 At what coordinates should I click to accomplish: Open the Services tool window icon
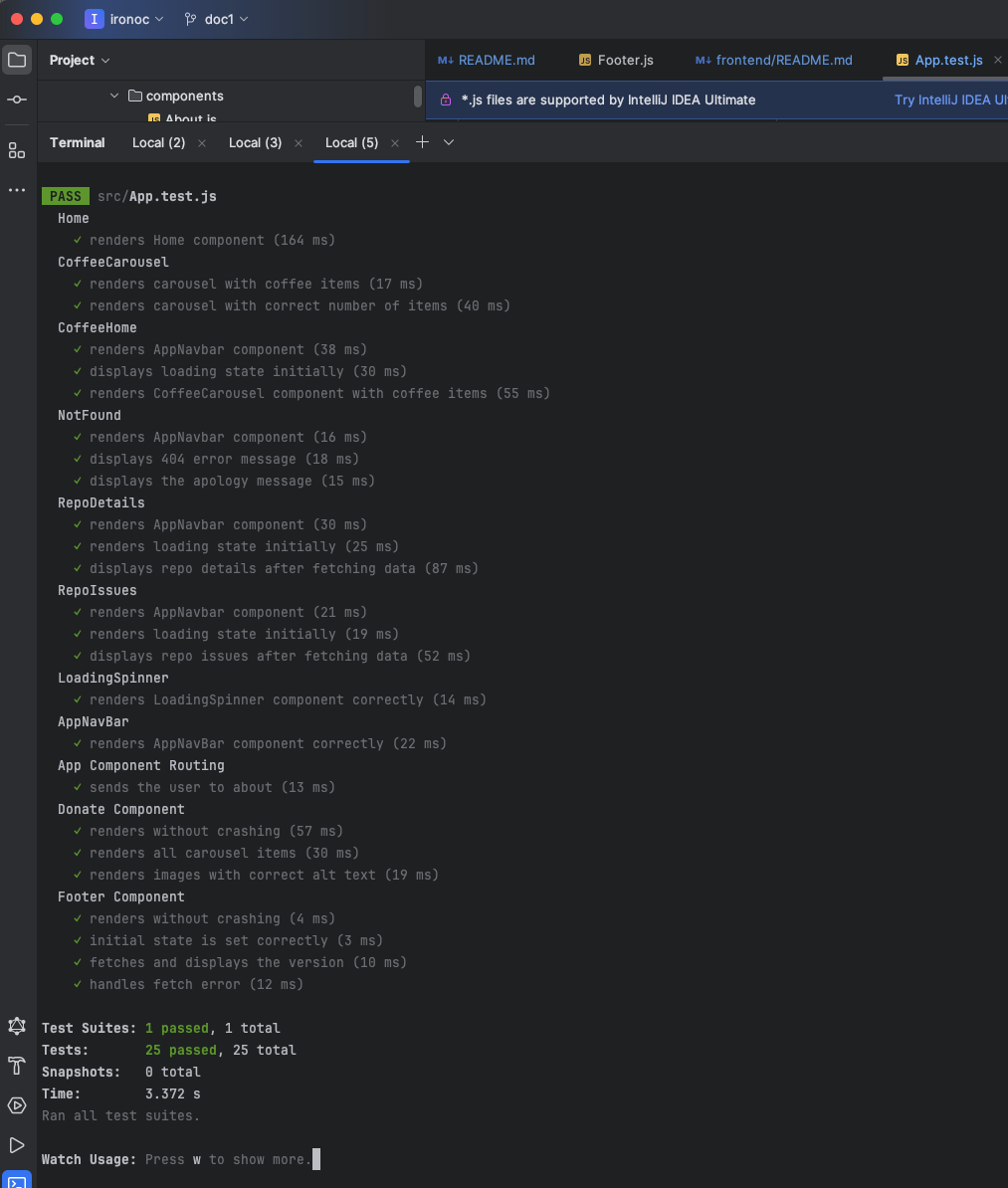click(x=17, y=1105)
